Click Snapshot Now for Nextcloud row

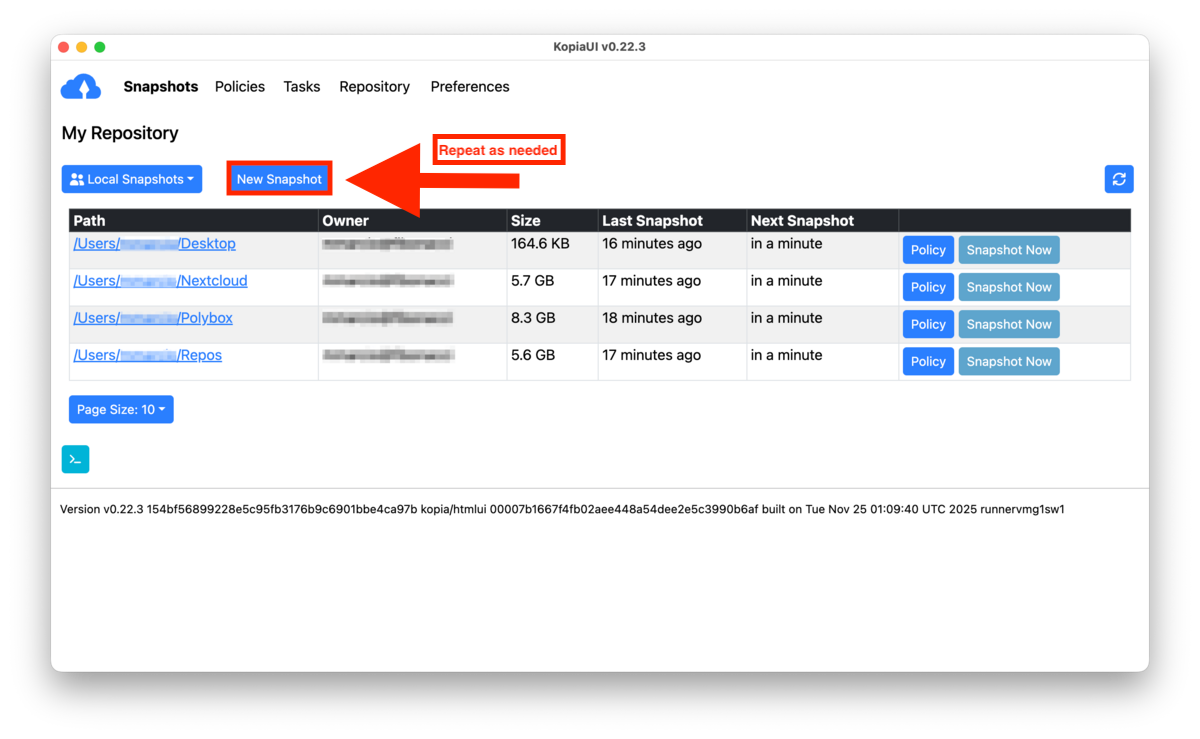click(x=1009, y=287)
